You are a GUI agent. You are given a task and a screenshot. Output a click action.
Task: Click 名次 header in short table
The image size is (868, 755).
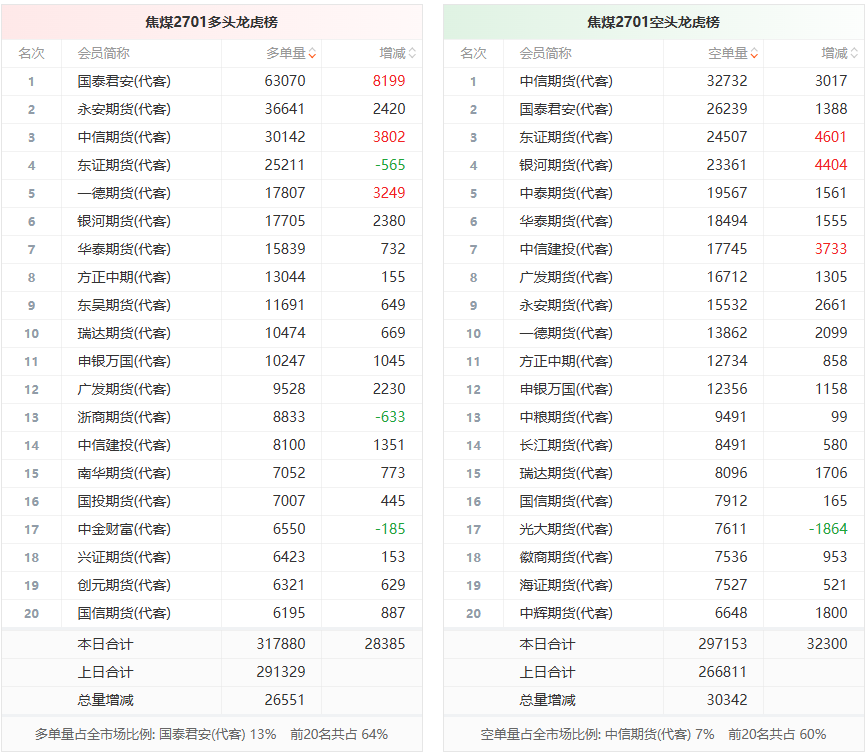473,54
